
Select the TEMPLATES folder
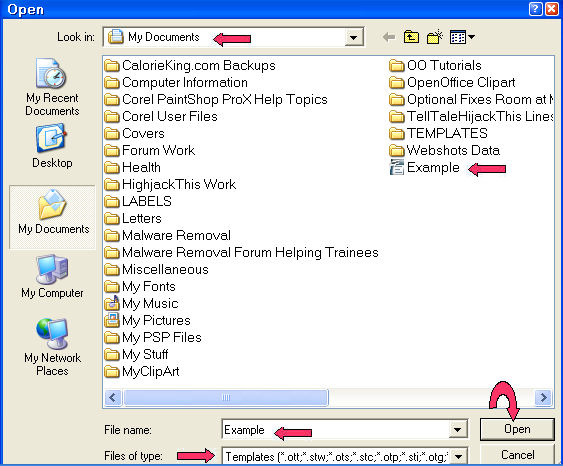coord(438,134)
